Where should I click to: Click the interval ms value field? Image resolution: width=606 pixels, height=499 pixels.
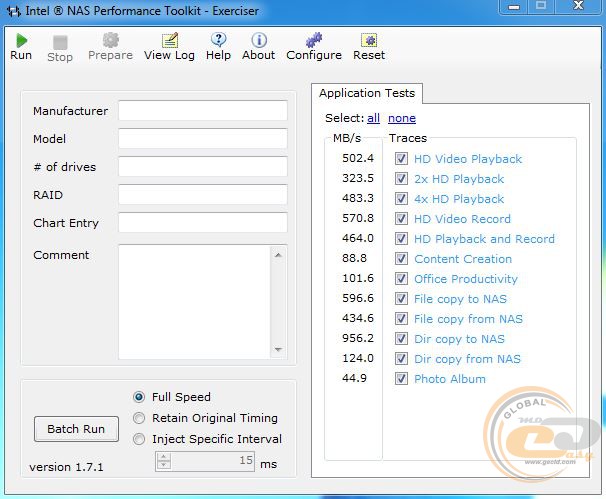pos(213,461)
